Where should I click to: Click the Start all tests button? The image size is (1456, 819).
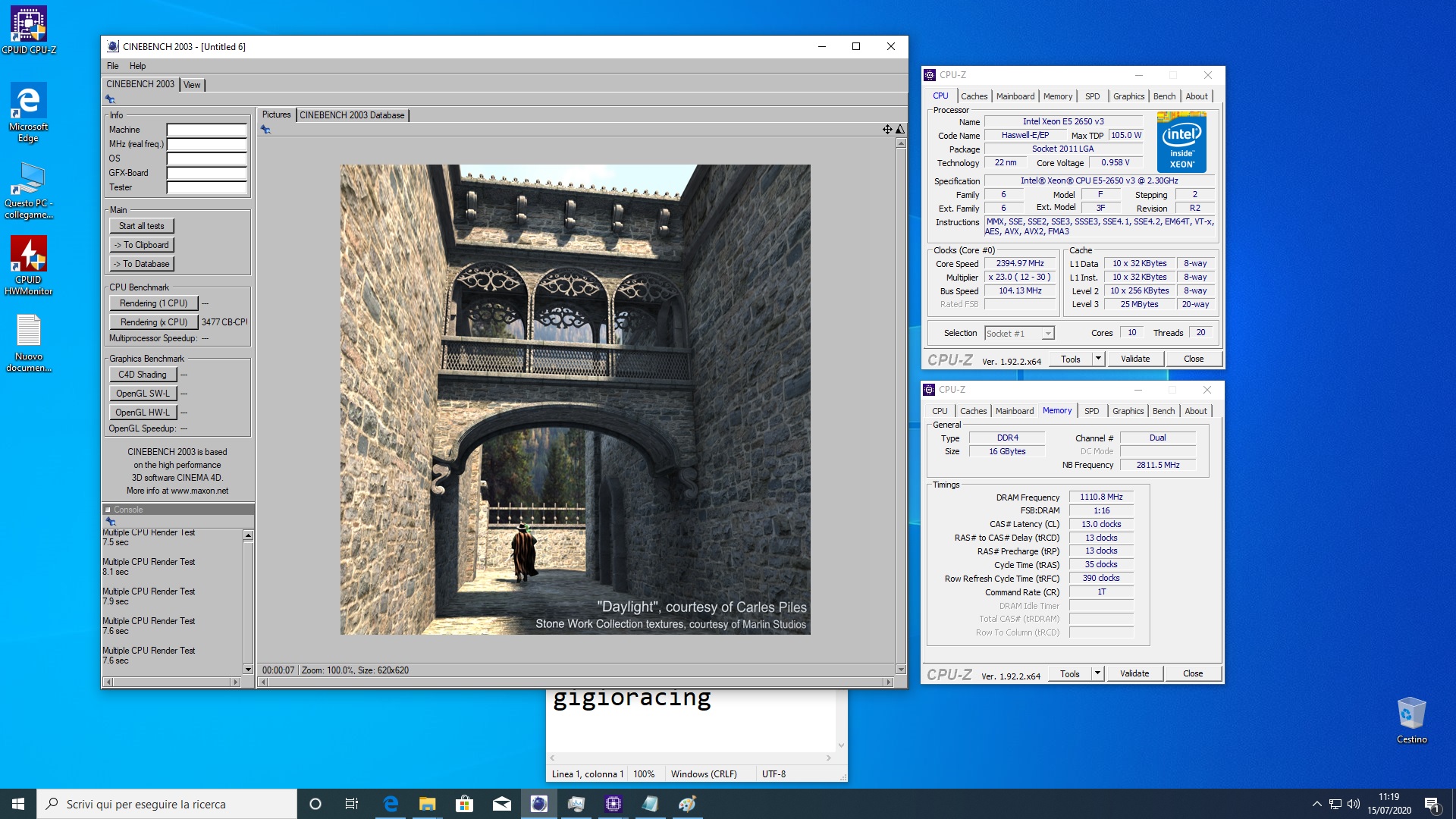(x=141, y=226)
